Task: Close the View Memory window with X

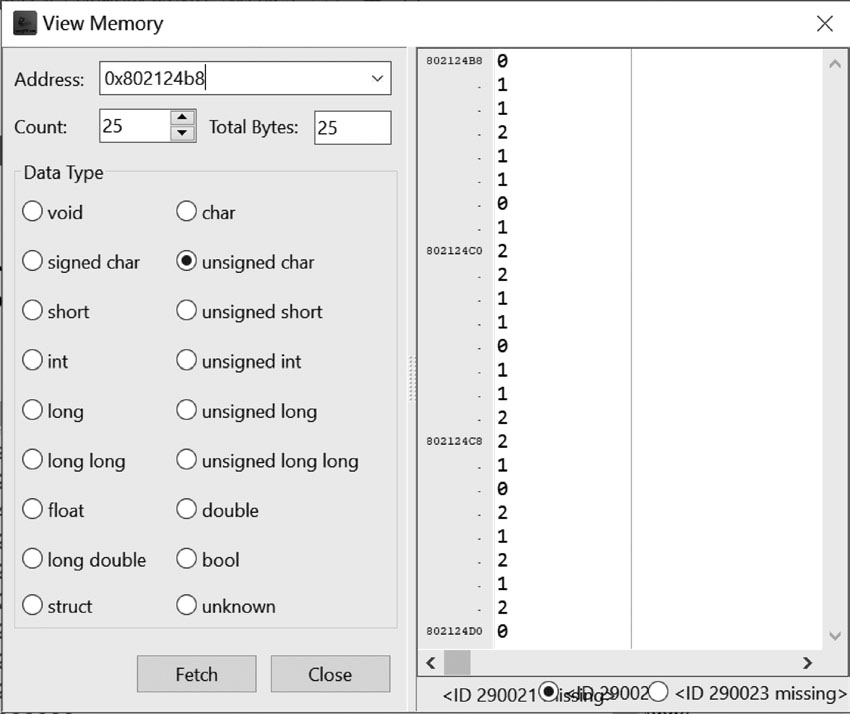Action: [825, 23]
